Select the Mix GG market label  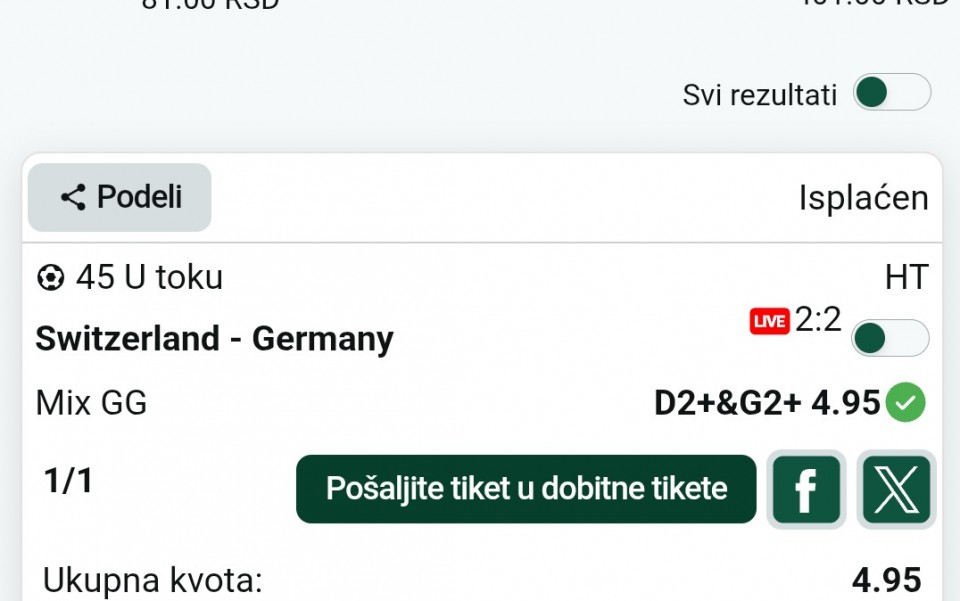pyautogui.click(x=91, y=403)
